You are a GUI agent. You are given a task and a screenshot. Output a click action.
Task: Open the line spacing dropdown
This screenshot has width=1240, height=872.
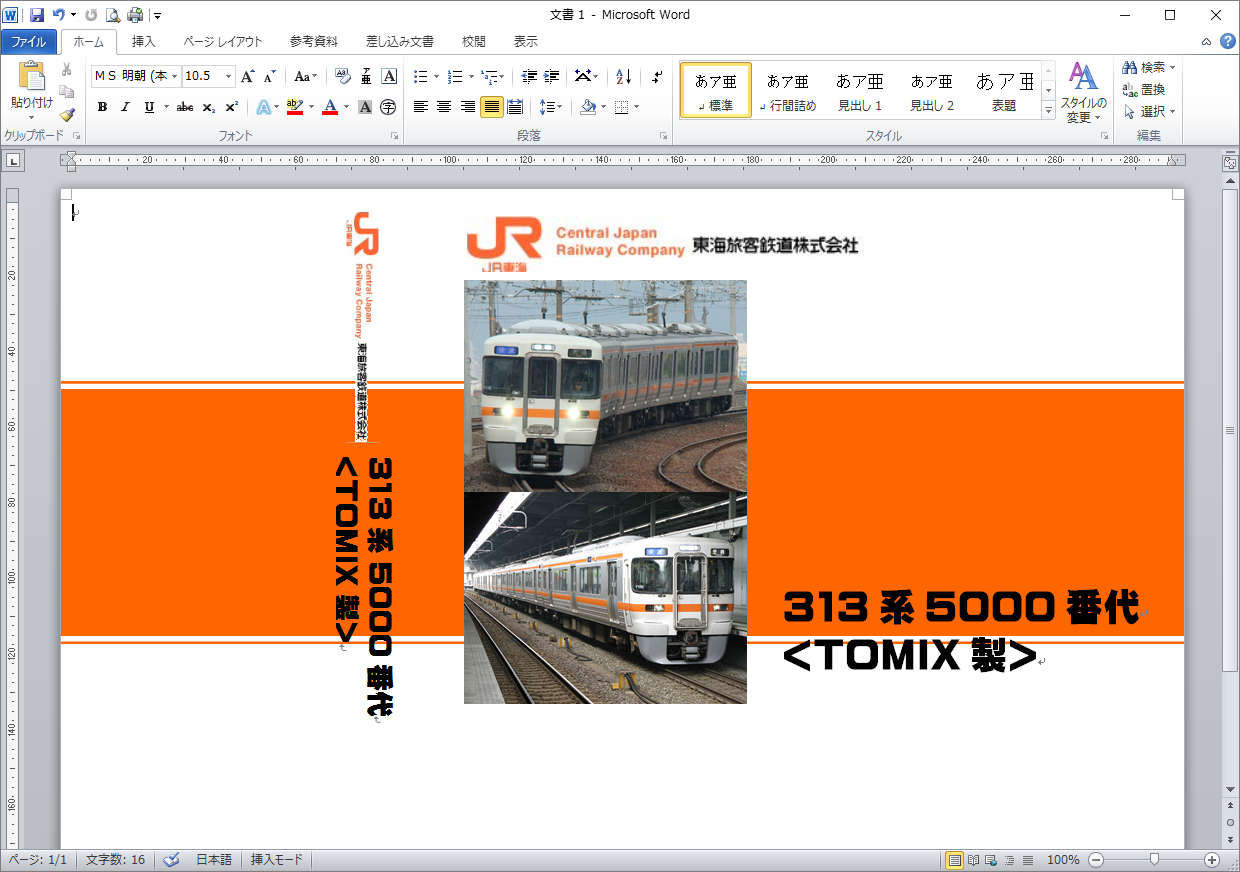click(550, 107)
